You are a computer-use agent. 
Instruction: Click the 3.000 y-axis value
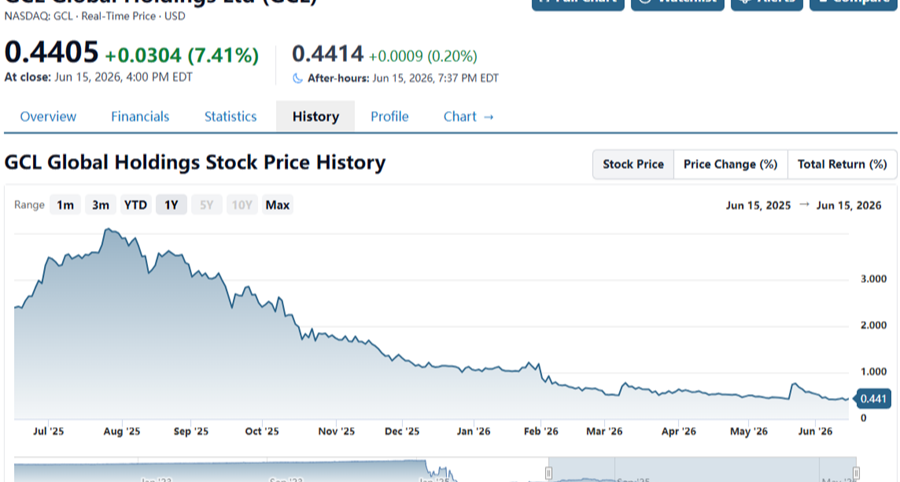point(874,279)
